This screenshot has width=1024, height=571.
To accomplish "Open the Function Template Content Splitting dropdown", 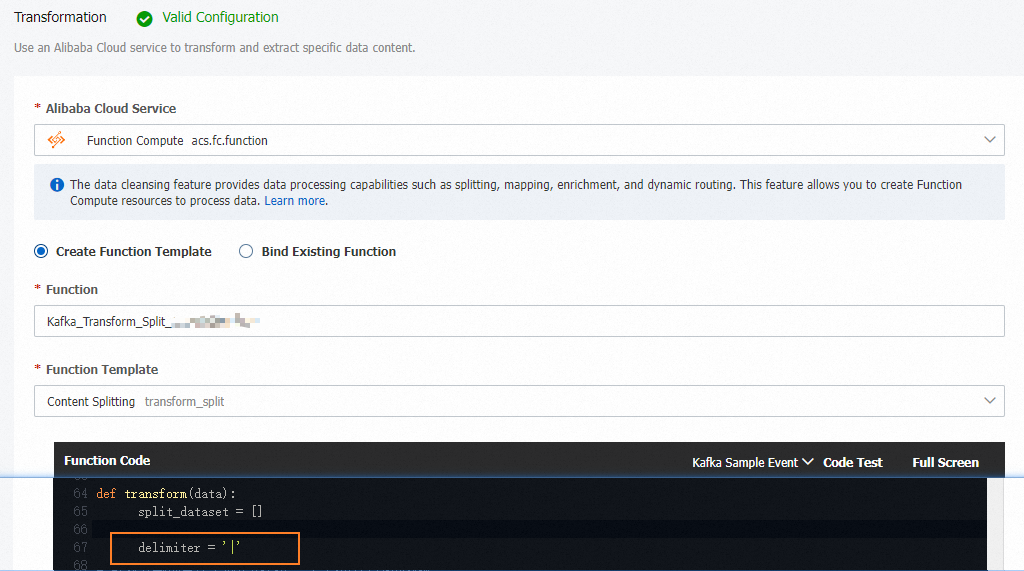I will click(x=519, y=401).
